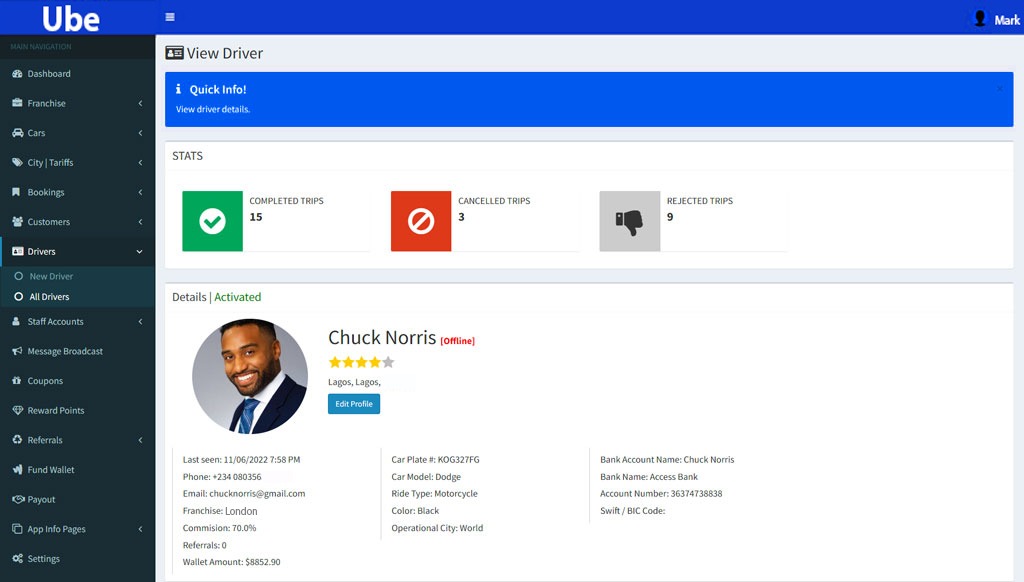Click the Message Broadcast megaphone icon

(x=18, y=351)
